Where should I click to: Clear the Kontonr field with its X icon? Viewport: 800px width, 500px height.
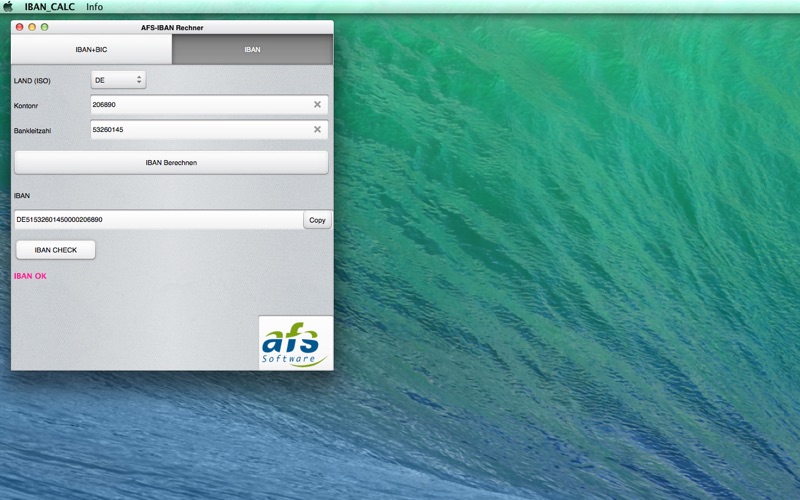(317, 104)
